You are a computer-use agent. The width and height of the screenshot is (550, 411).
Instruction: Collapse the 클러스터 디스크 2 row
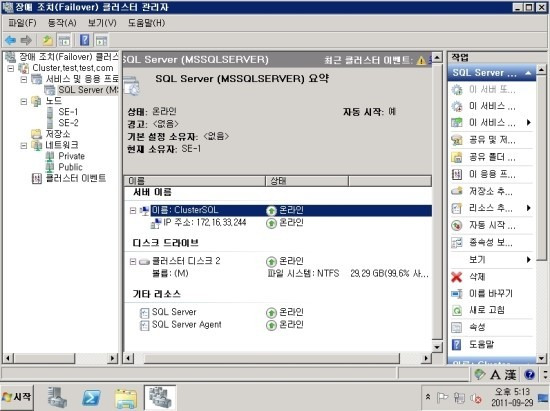[x=133, y=261]
